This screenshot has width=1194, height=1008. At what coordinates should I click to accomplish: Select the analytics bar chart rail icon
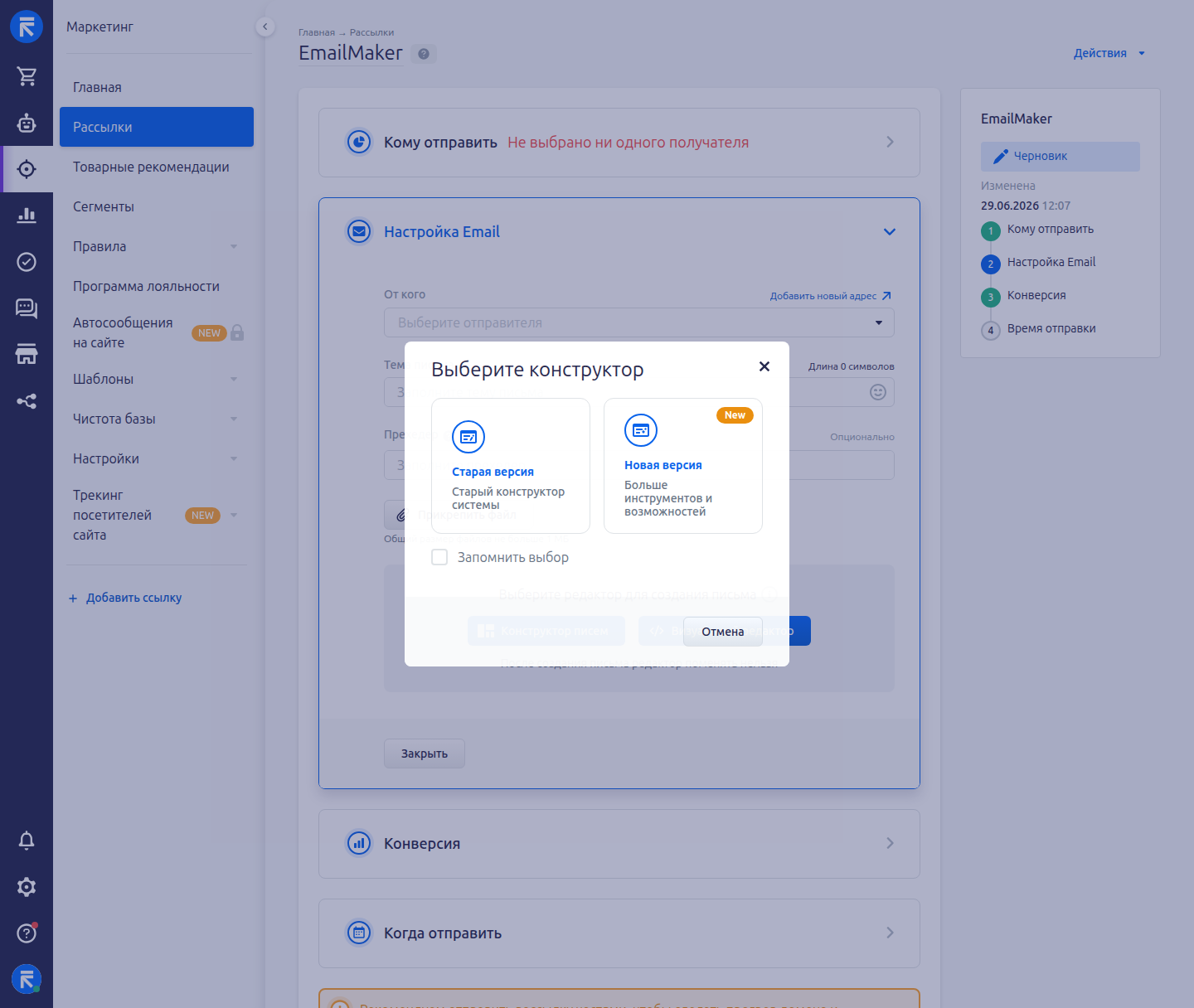click(x=27, y=216)
